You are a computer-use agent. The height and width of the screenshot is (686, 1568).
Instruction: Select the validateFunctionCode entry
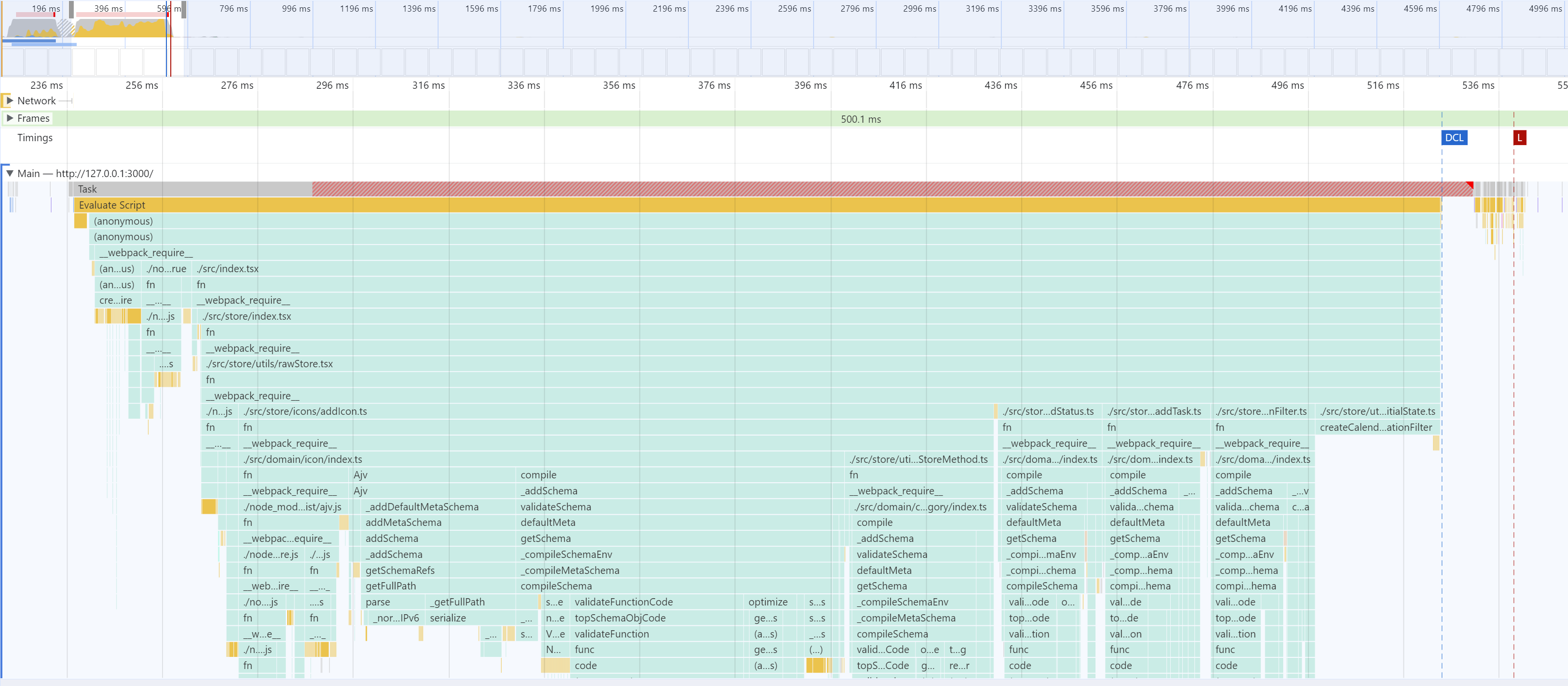click(x=623, y=602)
